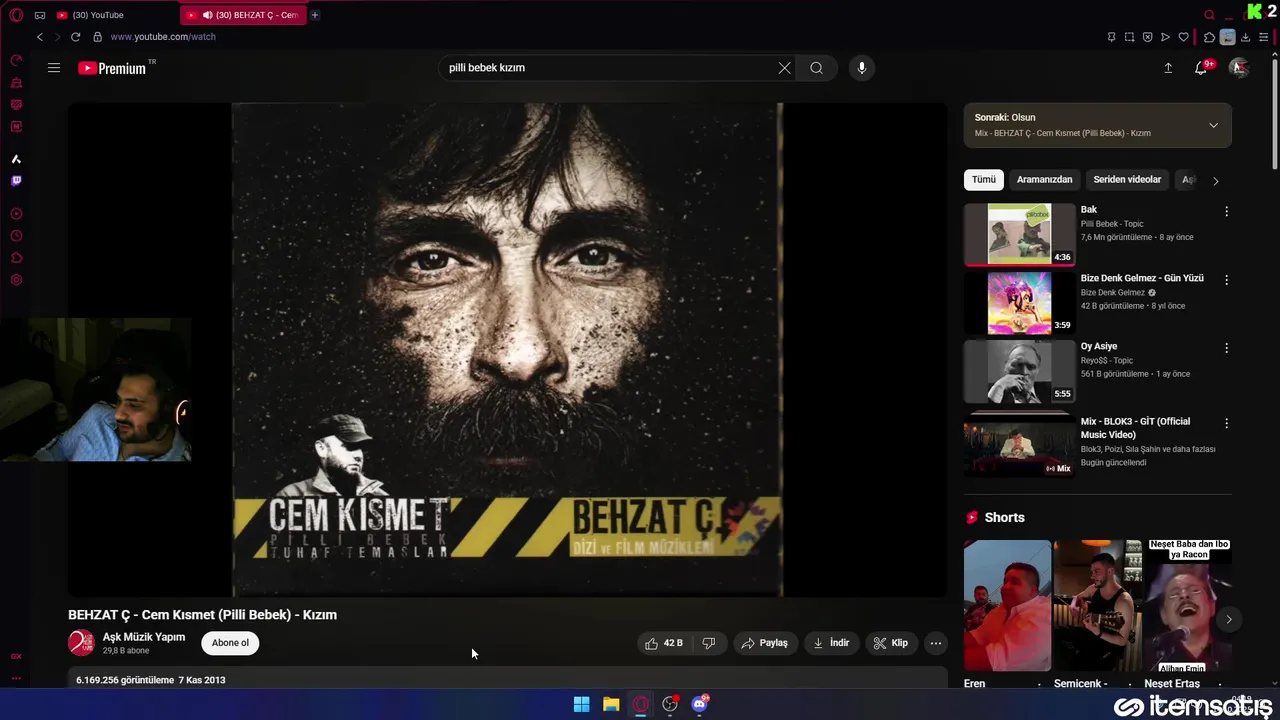Open the YouTube guide hamburger menu
Viewport: 1280px width, 720px height.
pyautogui.click(x=54, y=68)
